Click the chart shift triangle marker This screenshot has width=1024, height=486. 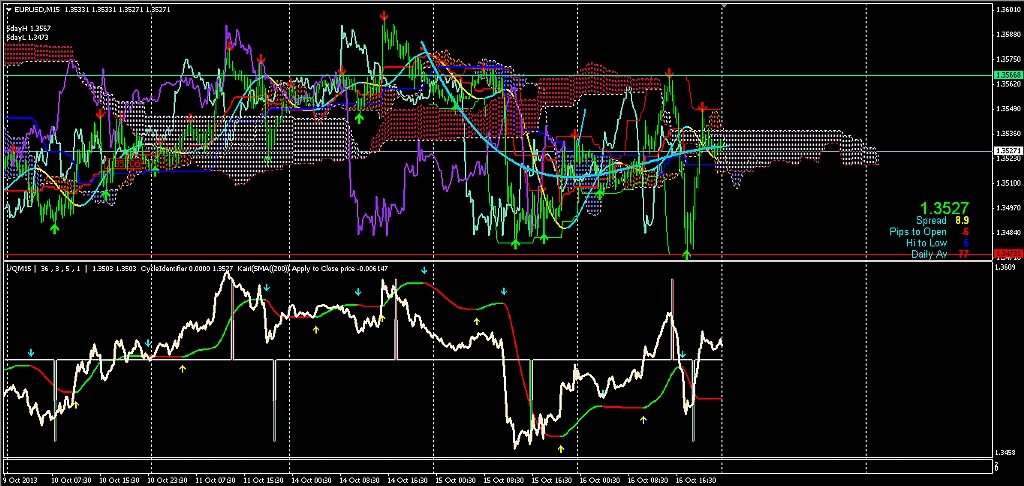click(722, 5)
